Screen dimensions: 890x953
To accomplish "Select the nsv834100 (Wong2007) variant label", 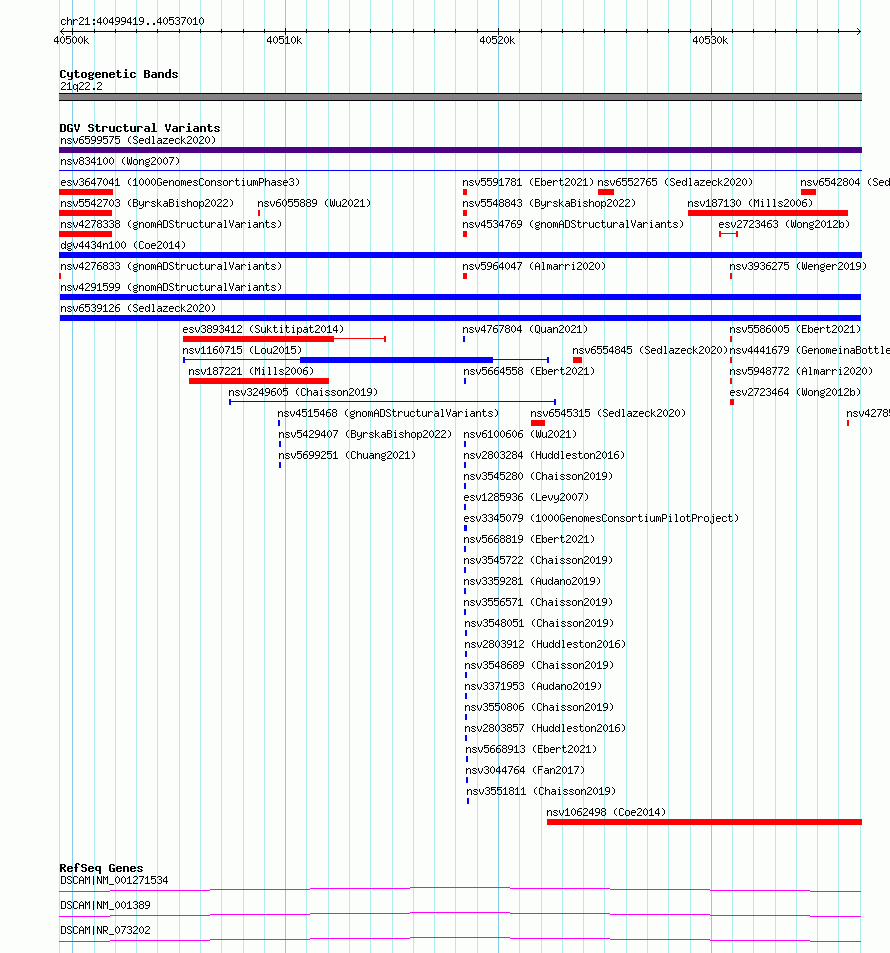I will click(120, 161).
